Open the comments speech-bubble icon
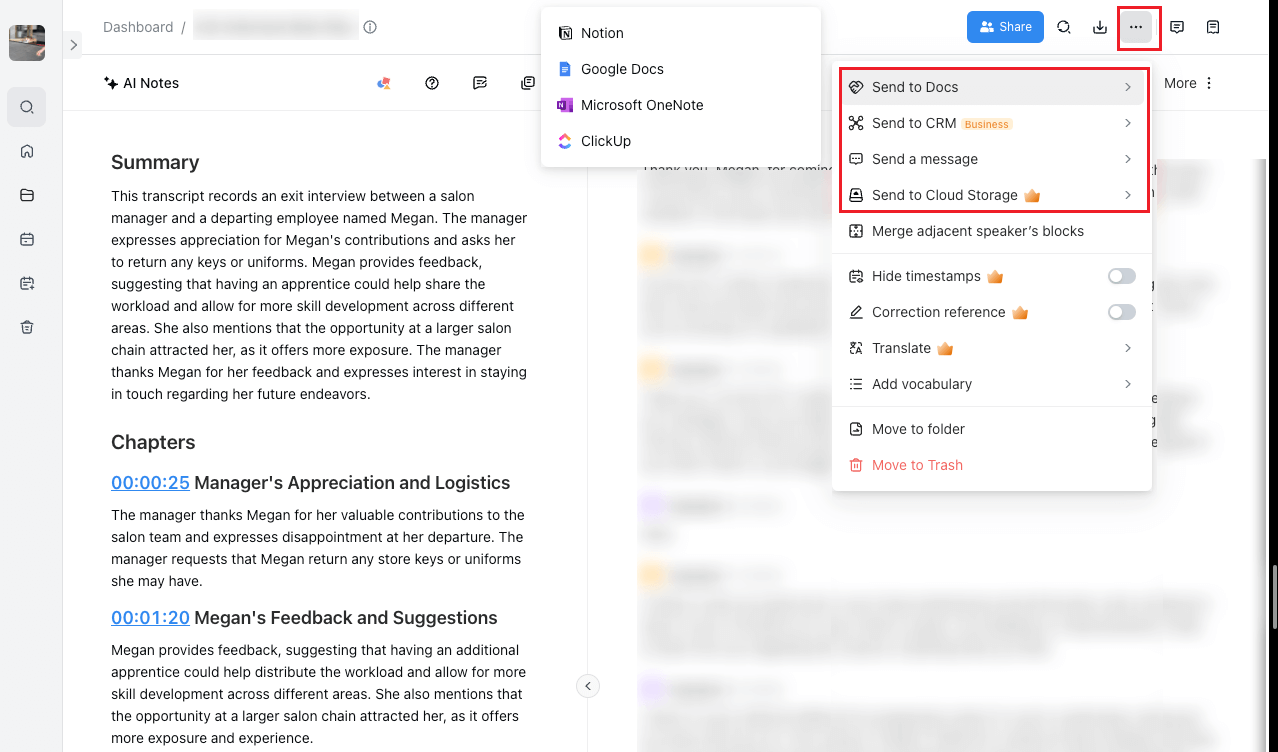The height and width of the screenshot is (752, 1278). pyautogui.click(x=1177, y=27)
